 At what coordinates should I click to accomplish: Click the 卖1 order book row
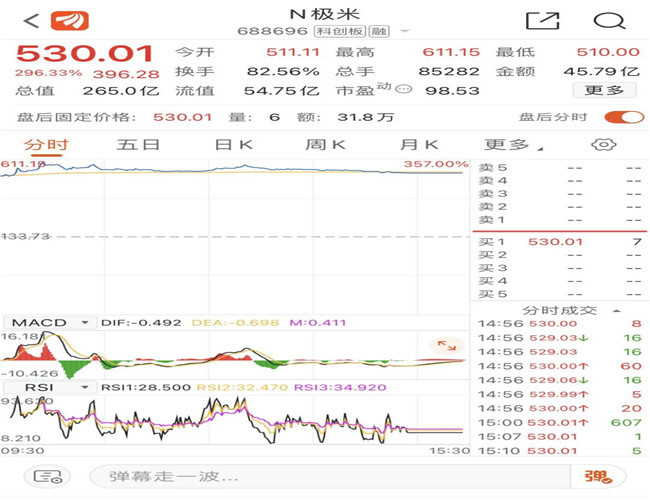click(x=560, y=220)
